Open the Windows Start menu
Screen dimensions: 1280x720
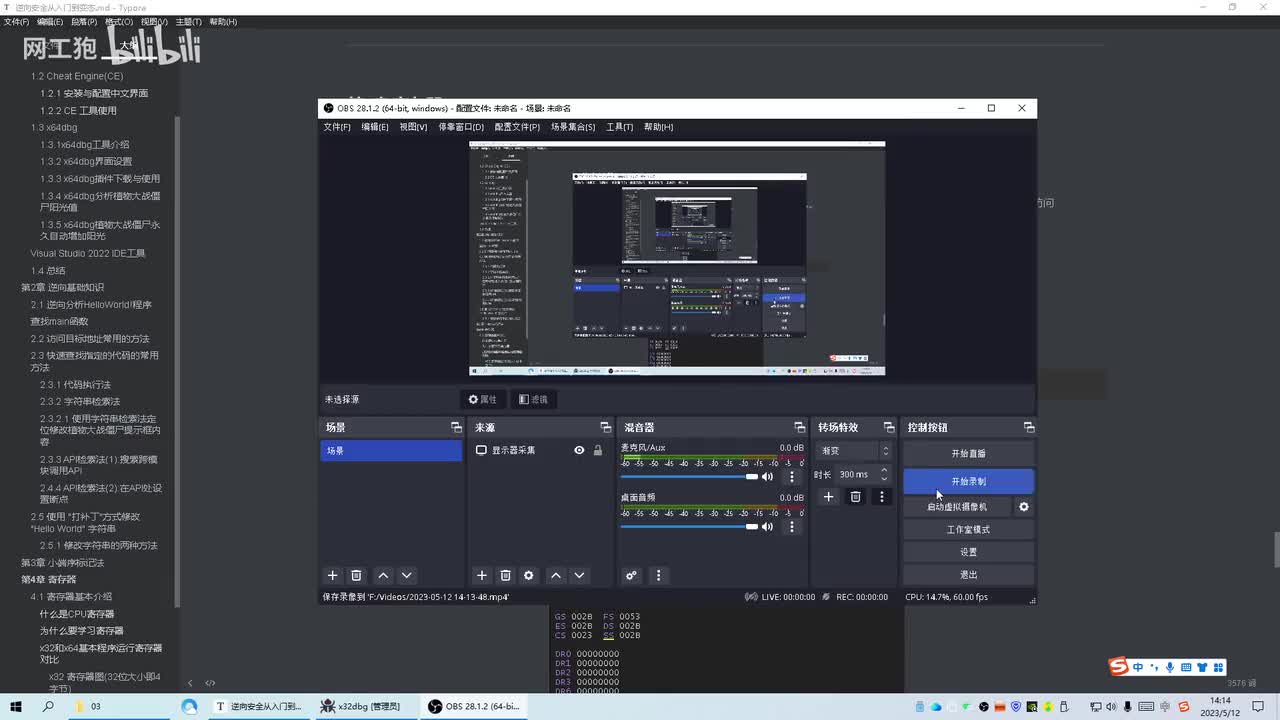point(16,707)
